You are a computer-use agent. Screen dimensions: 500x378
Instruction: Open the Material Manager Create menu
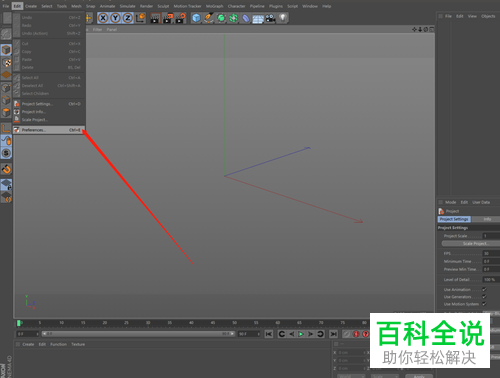point(28,344)
